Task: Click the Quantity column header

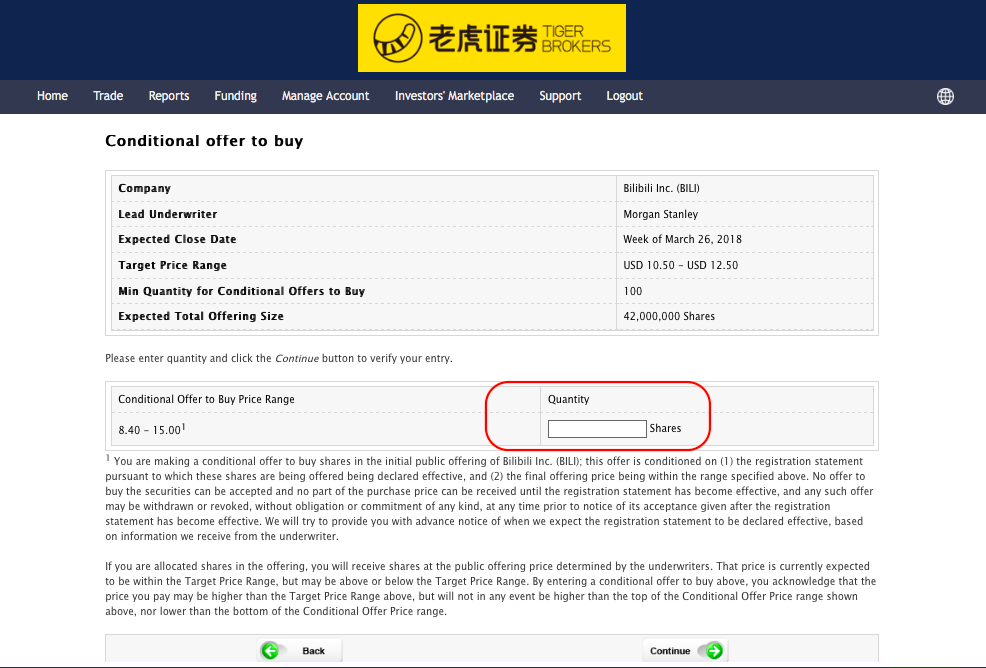Action: pyautogui.click(x=568, y=399)
